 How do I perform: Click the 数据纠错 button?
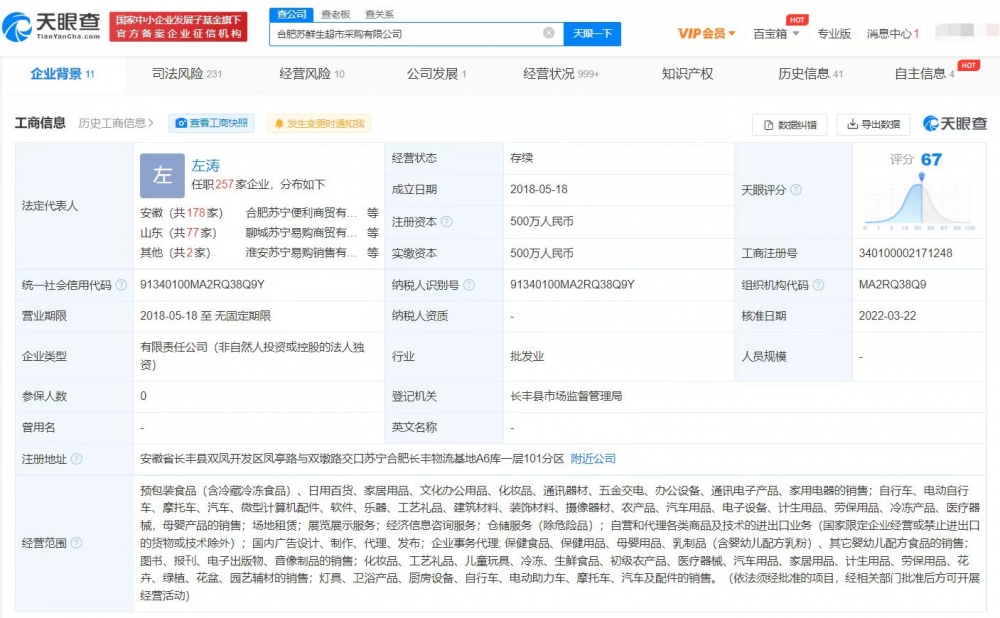pos(790,125)
